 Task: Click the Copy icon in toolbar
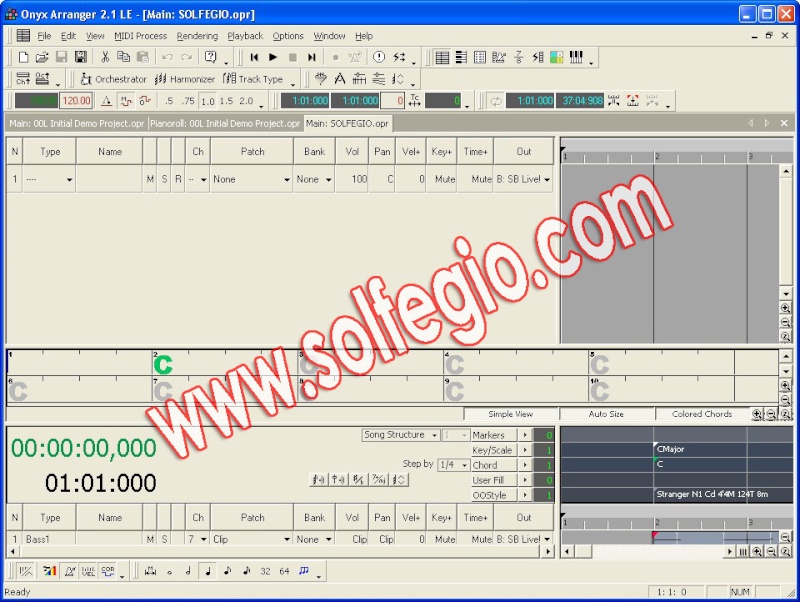(x=123, y=57)
